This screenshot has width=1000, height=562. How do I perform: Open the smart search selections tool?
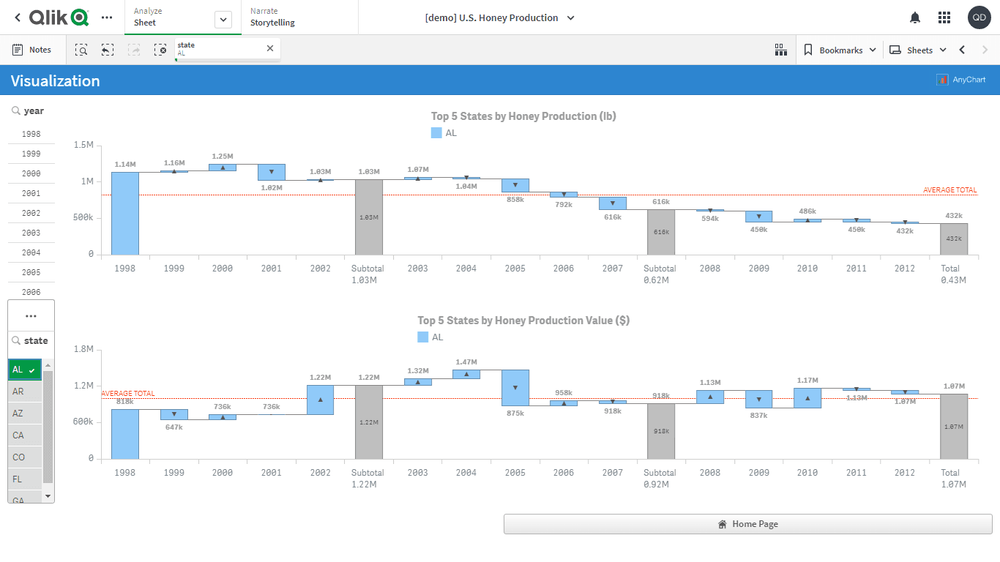81,49
